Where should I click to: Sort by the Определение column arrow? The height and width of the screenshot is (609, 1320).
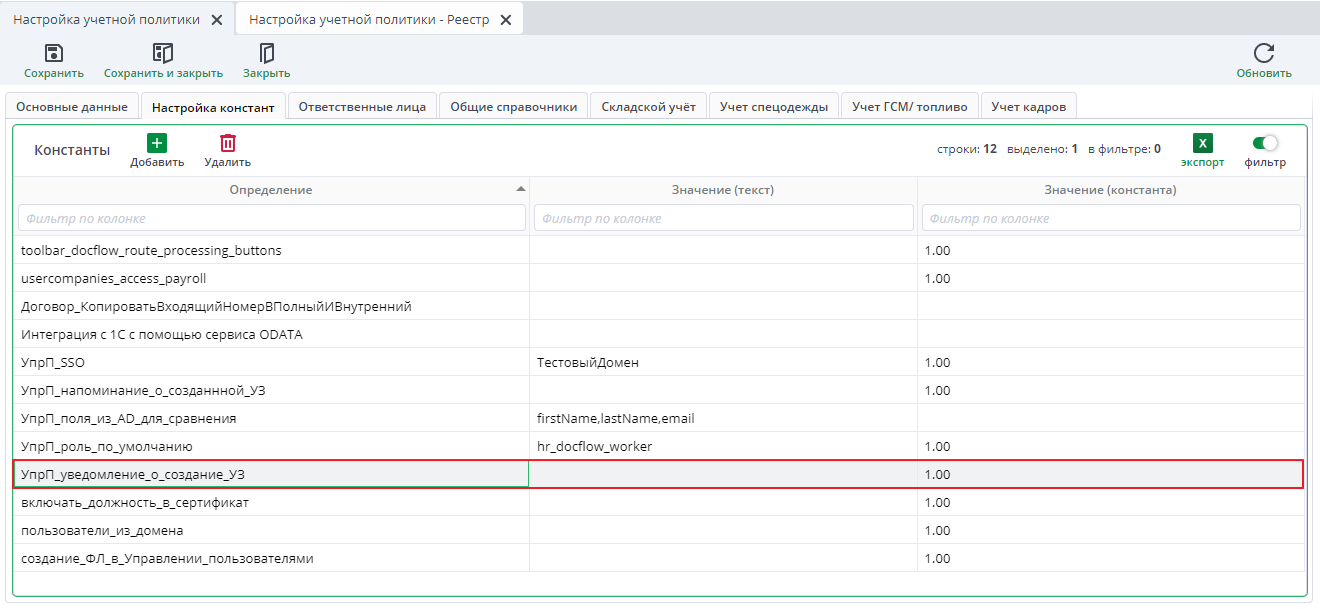pos(520,189)
